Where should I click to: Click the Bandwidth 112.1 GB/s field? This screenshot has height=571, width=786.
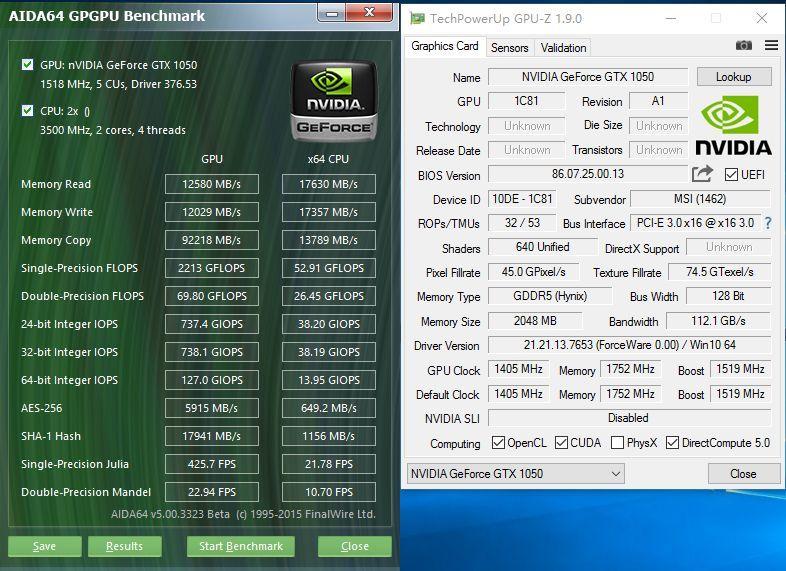tap(718, 321)
